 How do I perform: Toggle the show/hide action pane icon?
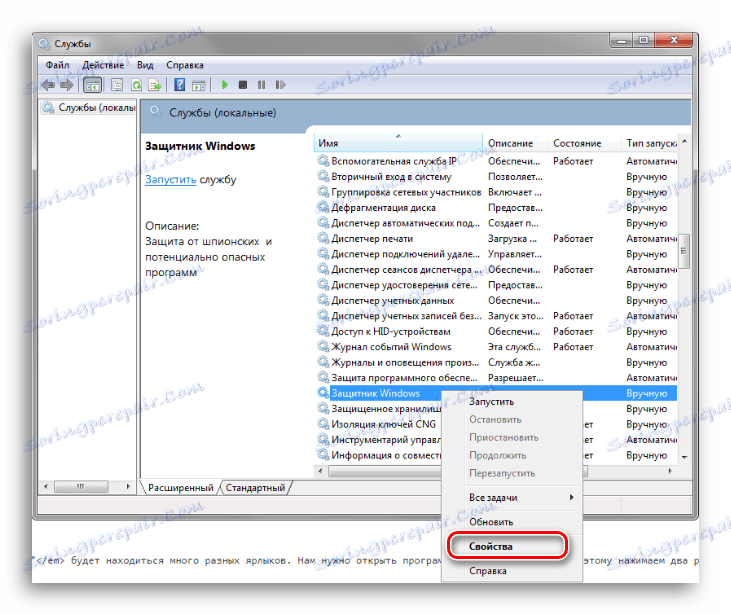pyautogui.click(x=199, y=85)
